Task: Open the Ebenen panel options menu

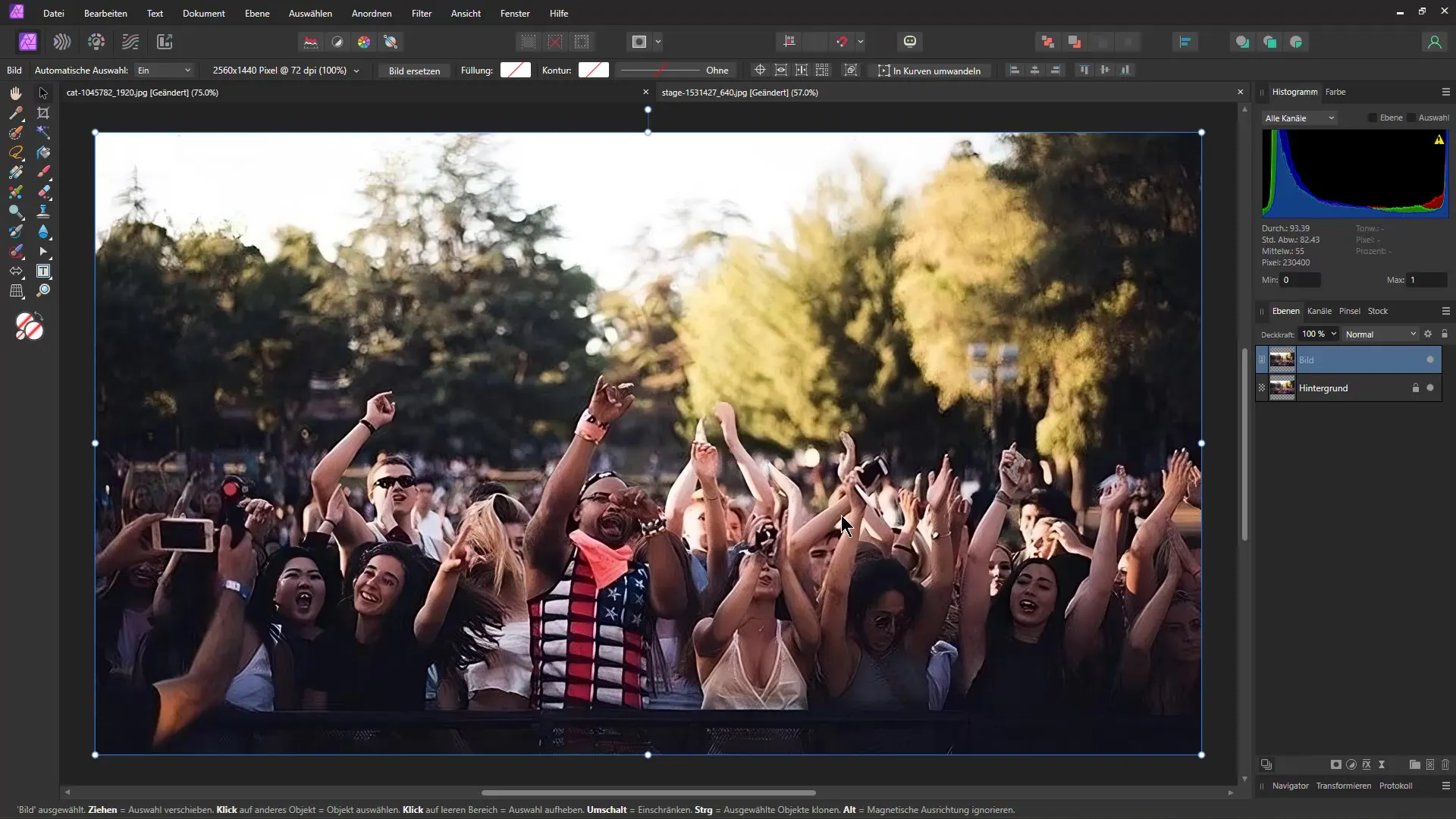Action: [x=1445, y=311]
